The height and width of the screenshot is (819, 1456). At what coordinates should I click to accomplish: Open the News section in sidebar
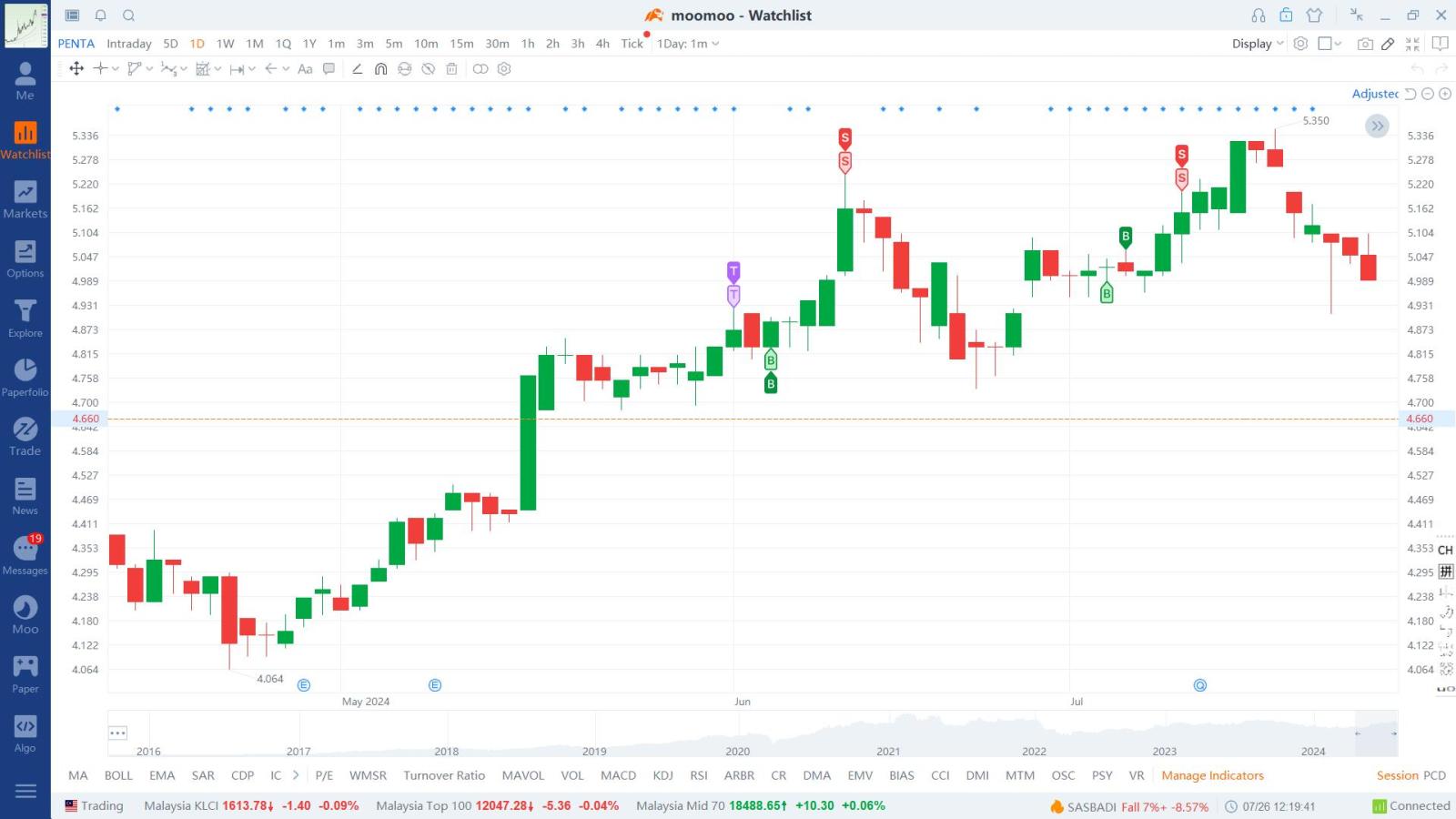point(25,497)
